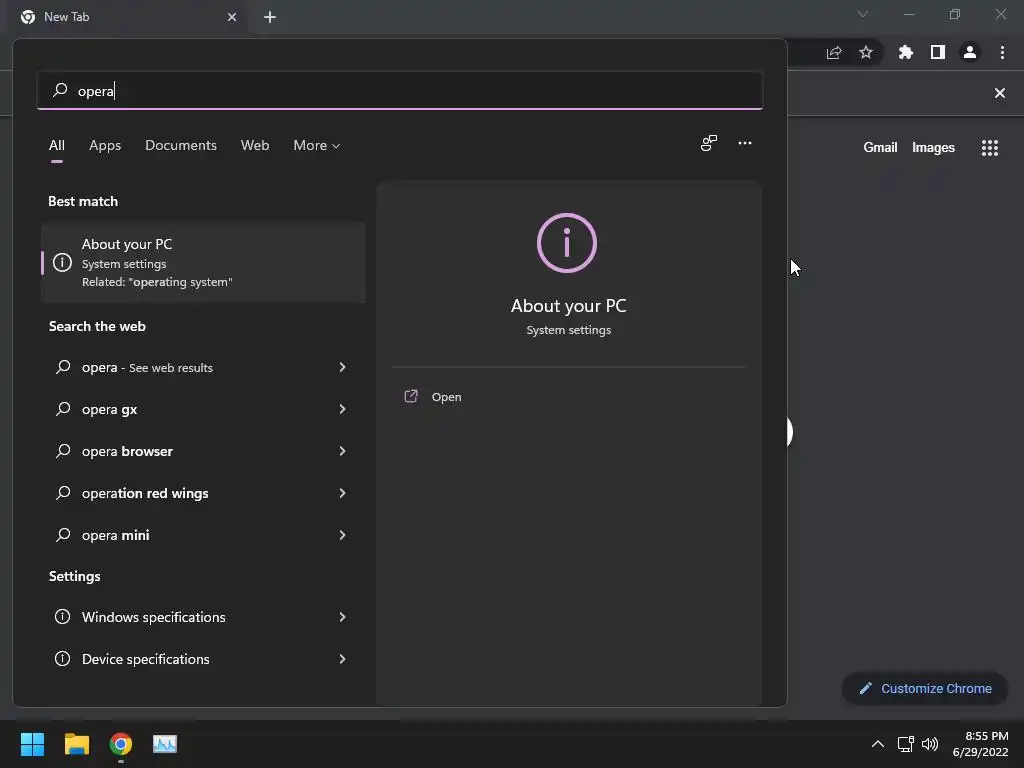The height and width of the screenshot is (768, 1024).
Task: Close the New Tab tab
Action: point(231,17)
